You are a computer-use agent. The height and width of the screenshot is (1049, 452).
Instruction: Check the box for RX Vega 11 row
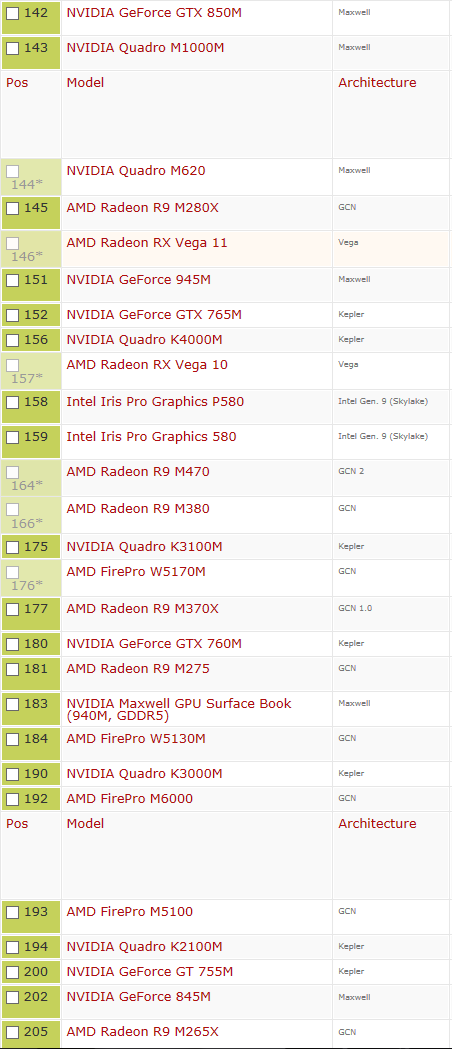[x=13, y=244]
